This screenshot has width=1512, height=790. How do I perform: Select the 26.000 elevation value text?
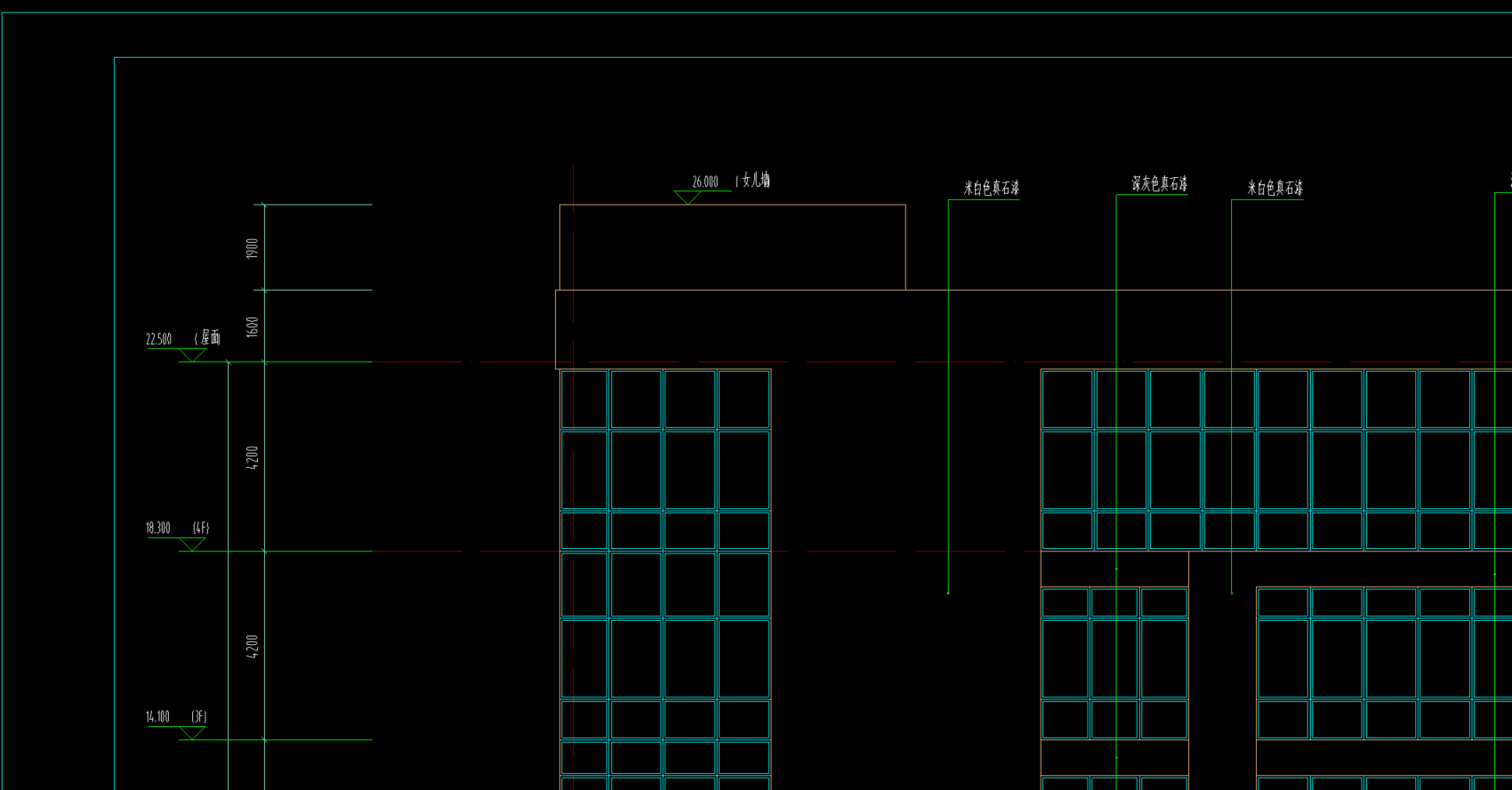pos(705,181)
